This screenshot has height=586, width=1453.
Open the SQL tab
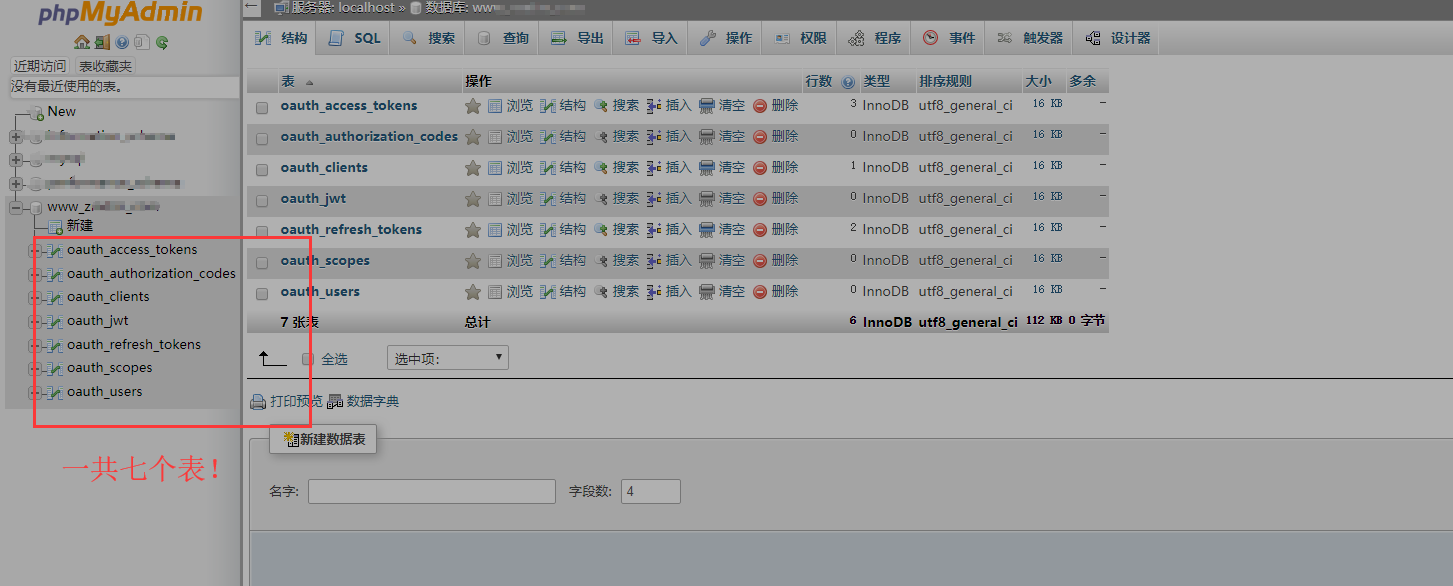pos(355,38)
